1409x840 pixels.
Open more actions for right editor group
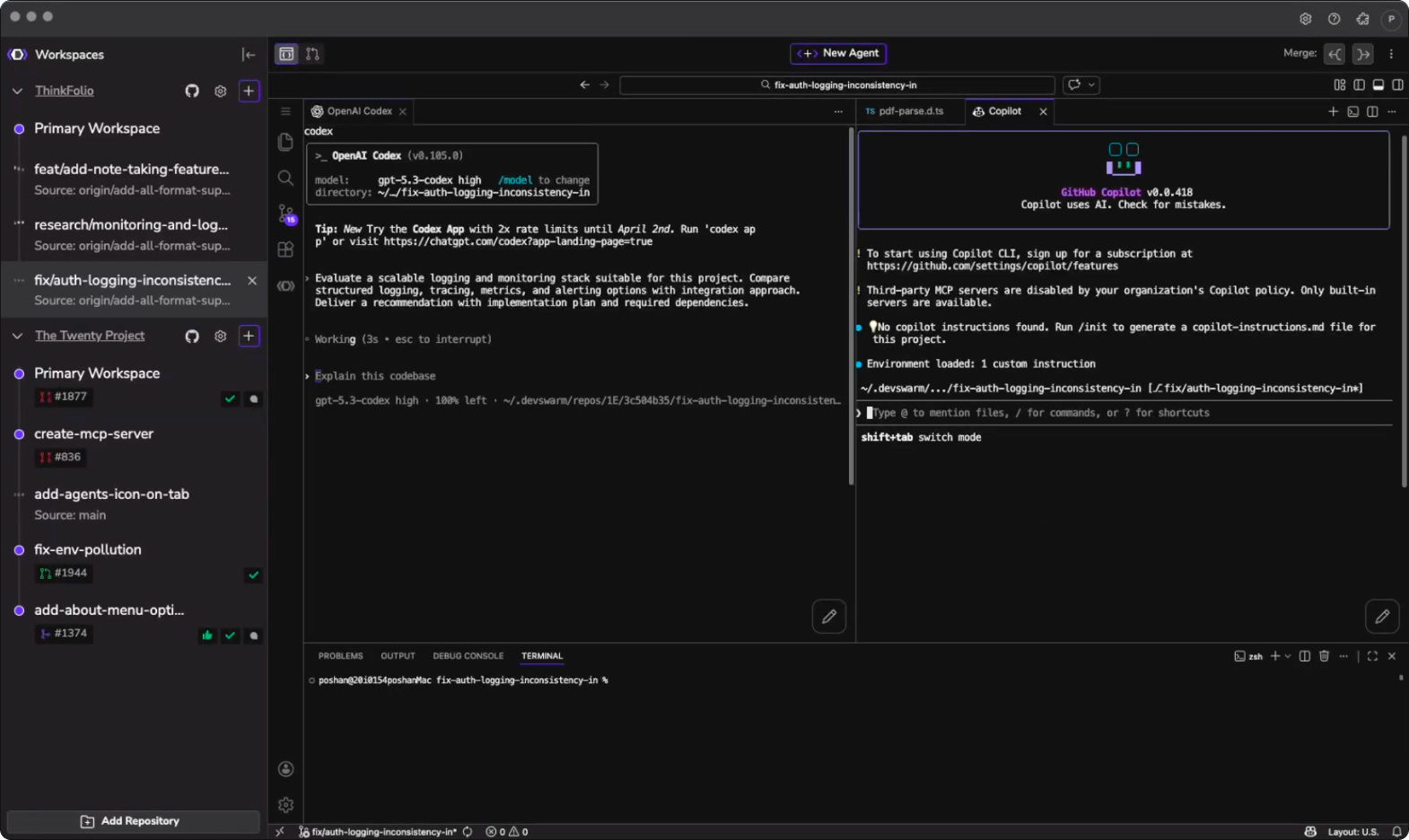pyautogui.click(x=1392, y=112)
